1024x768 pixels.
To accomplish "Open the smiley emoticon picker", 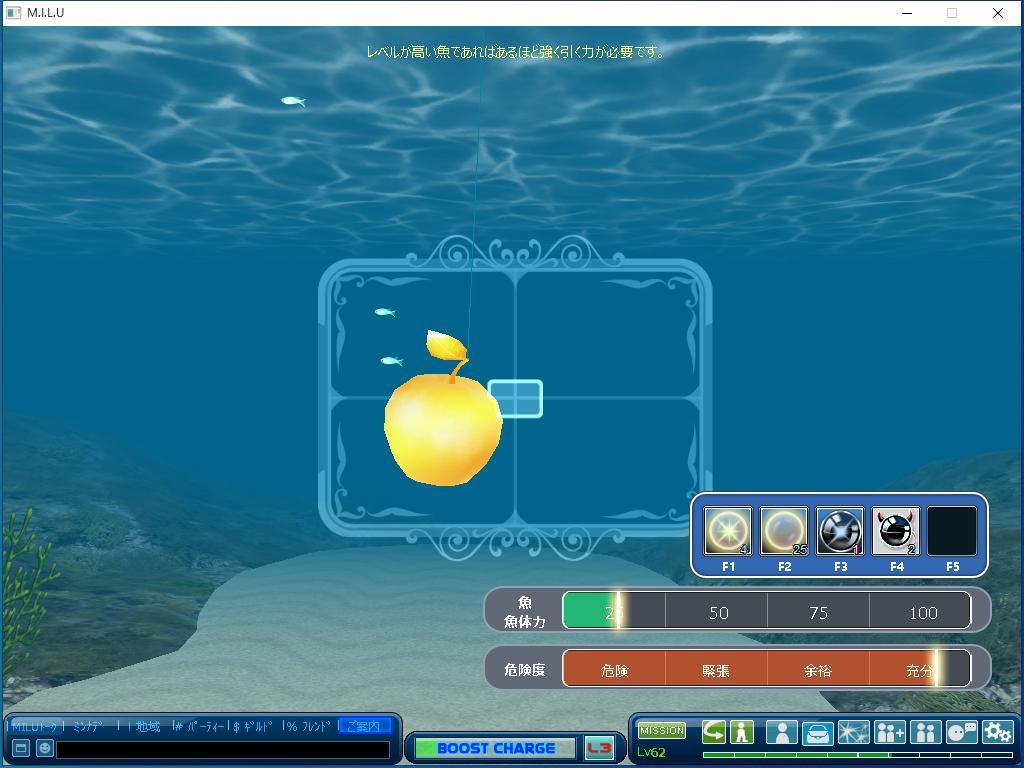I will pyautogui.click(x=44, y=748).
